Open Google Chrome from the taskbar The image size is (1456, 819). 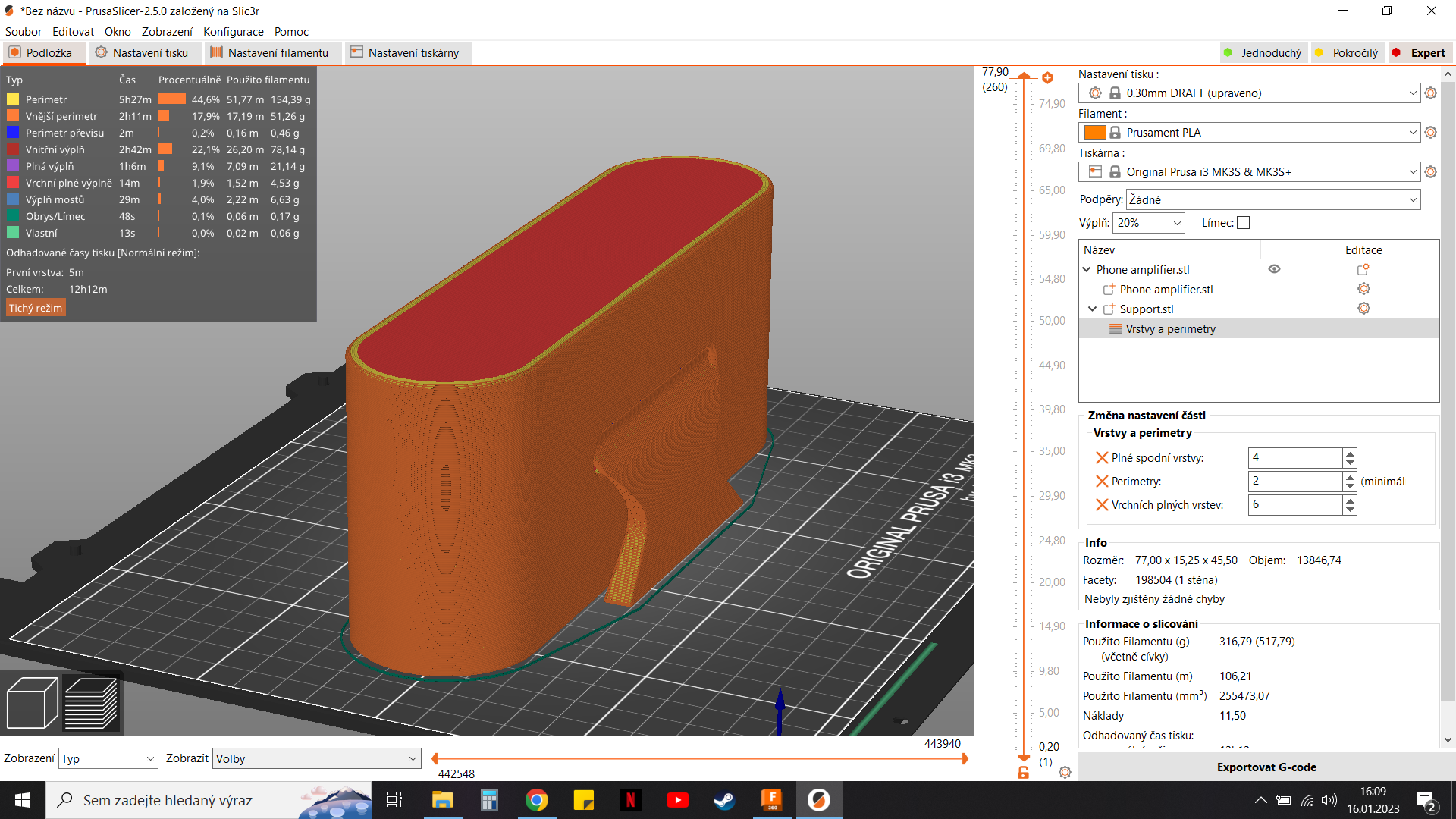(x=536, y=800)
